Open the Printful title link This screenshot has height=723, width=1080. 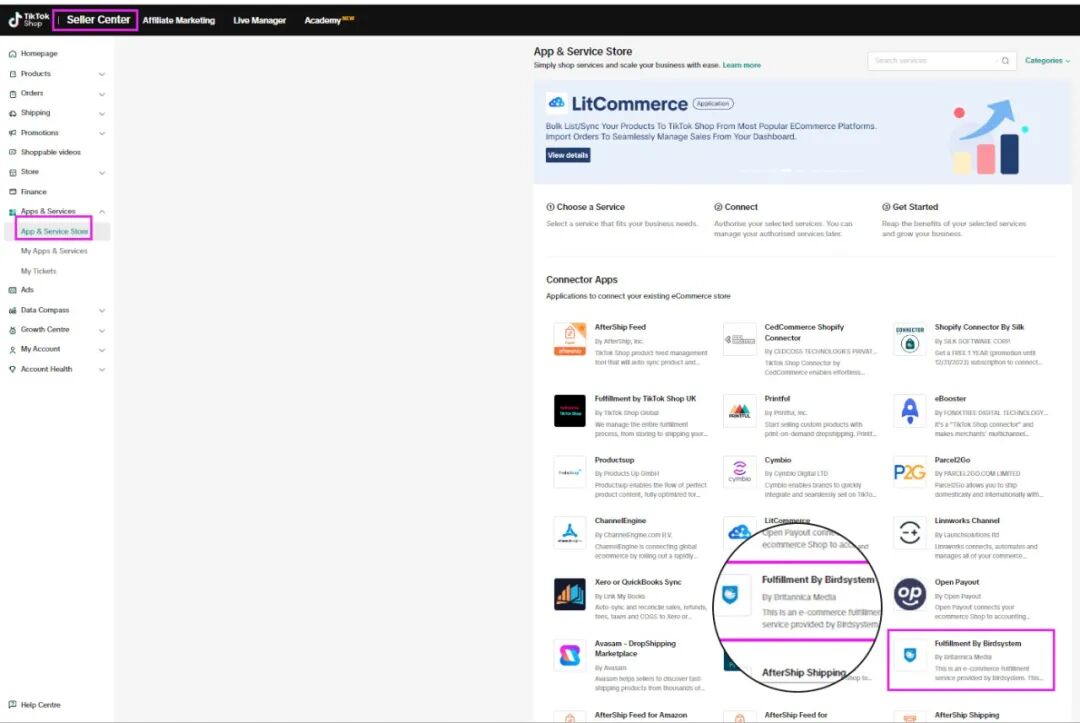pos(777,399)
